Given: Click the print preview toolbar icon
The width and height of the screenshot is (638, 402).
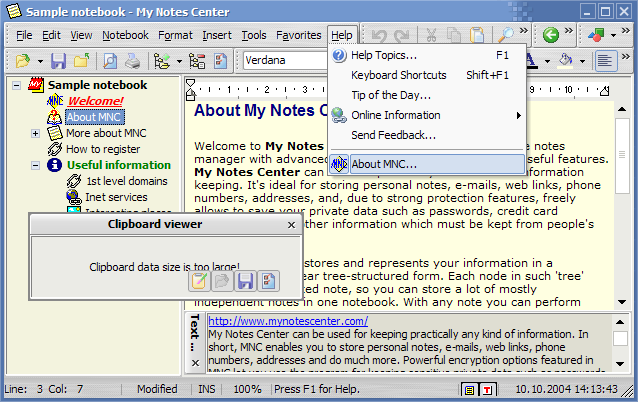Looking at the screenshot, I should [110, 61].
